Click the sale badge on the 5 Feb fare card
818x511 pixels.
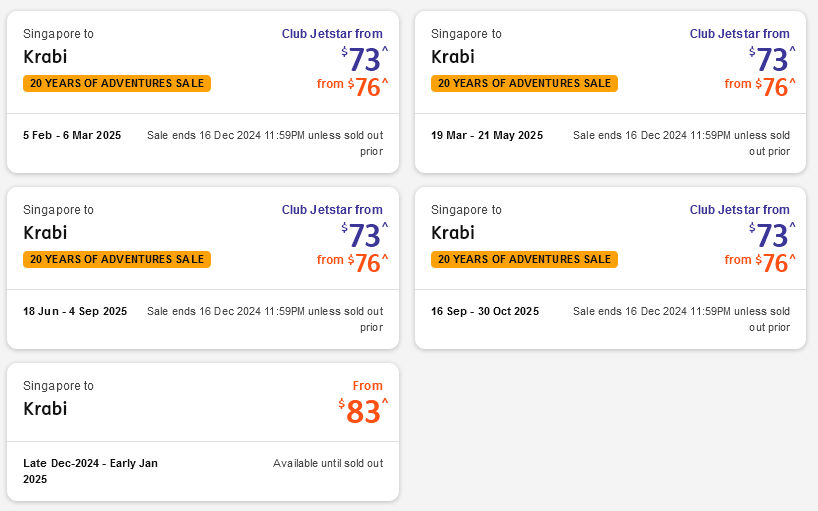[117, 84]
